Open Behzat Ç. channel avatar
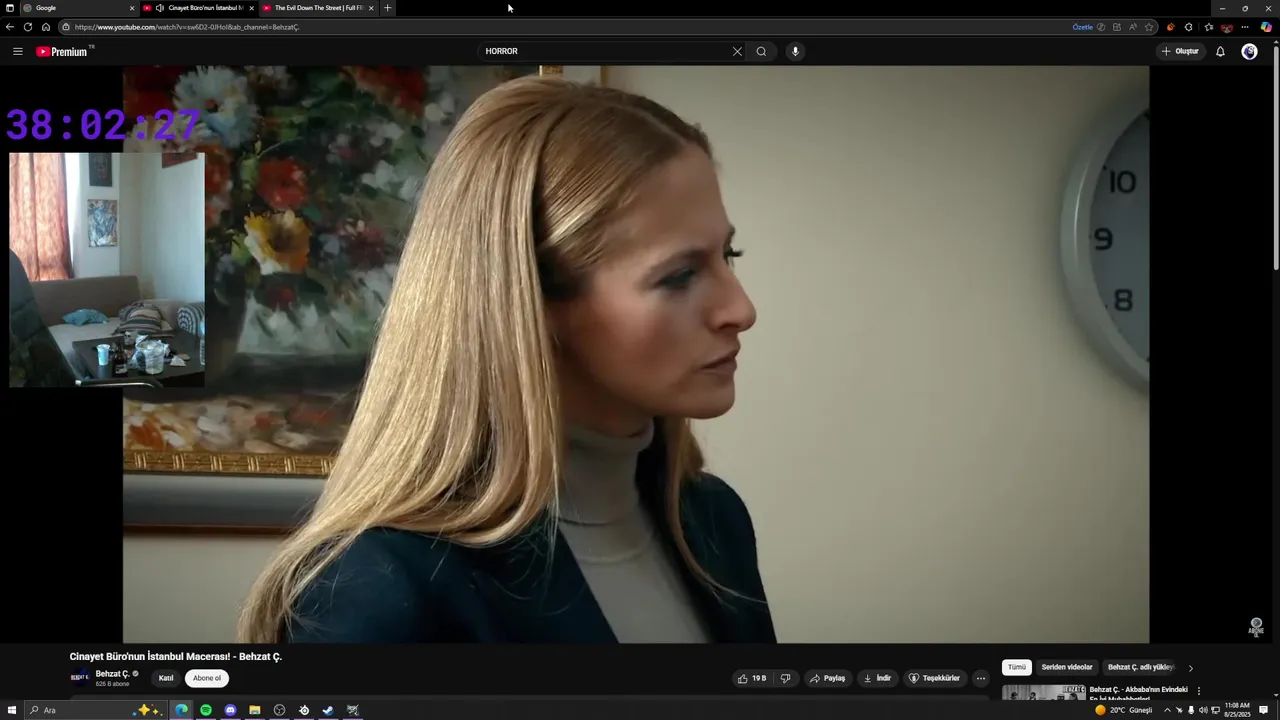This screenshot has height=720, width=1280. coord(79,678)
